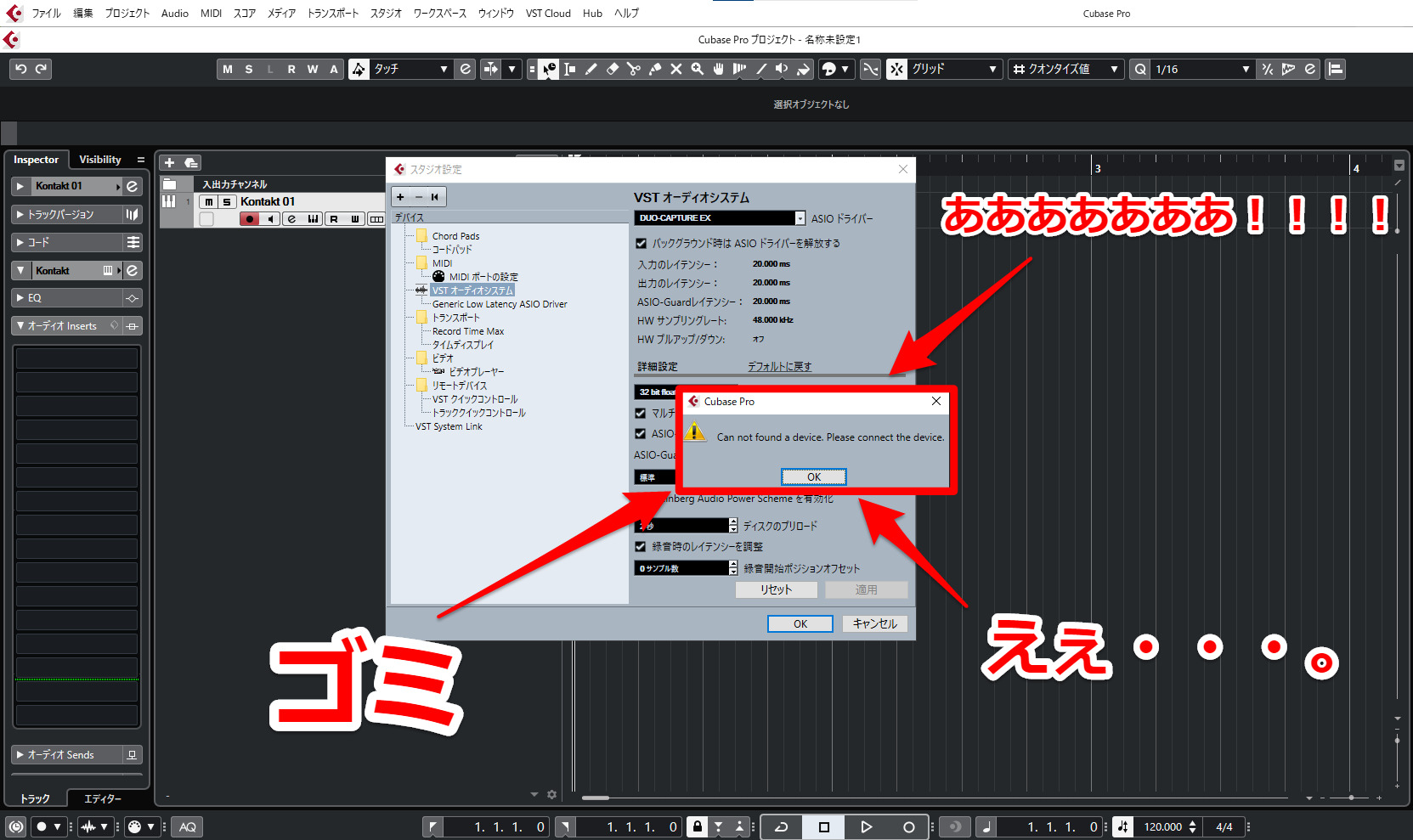Enable record on Kontakt 01 track
The image size is (1413, 840).
tap(249, 219)
